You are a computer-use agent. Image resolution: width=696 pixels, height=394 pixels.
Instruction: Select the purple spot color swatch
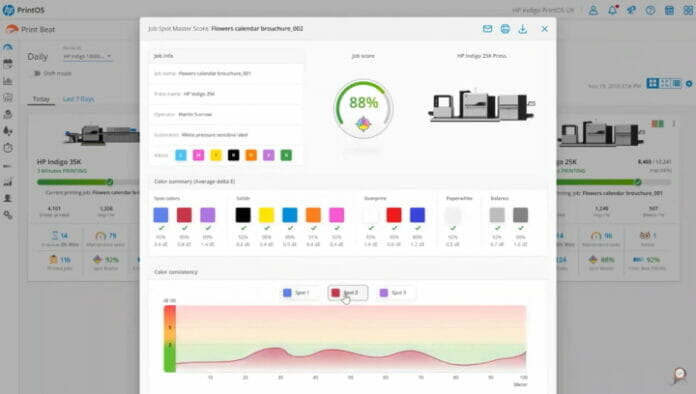pyautogui.click(x=208, y=215)
